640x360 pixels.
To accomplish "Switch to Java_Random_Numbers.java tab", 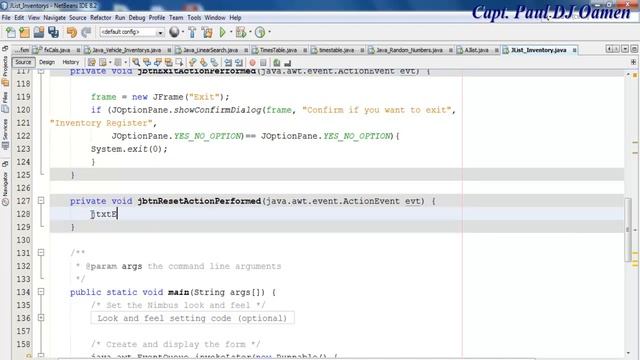I will pos(409,50).
